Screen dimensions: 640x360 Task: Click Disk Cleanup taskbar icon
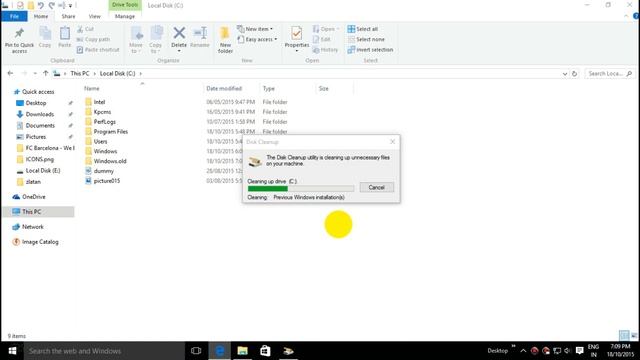point(288,351)
